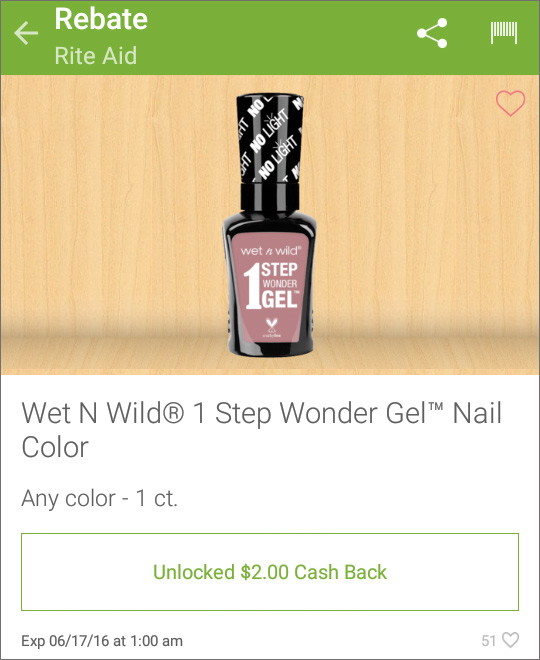Image resolution: width=540 pixels, height=660 pixels.
Task: Select the Rebate header title
Action: coord(101,19)
